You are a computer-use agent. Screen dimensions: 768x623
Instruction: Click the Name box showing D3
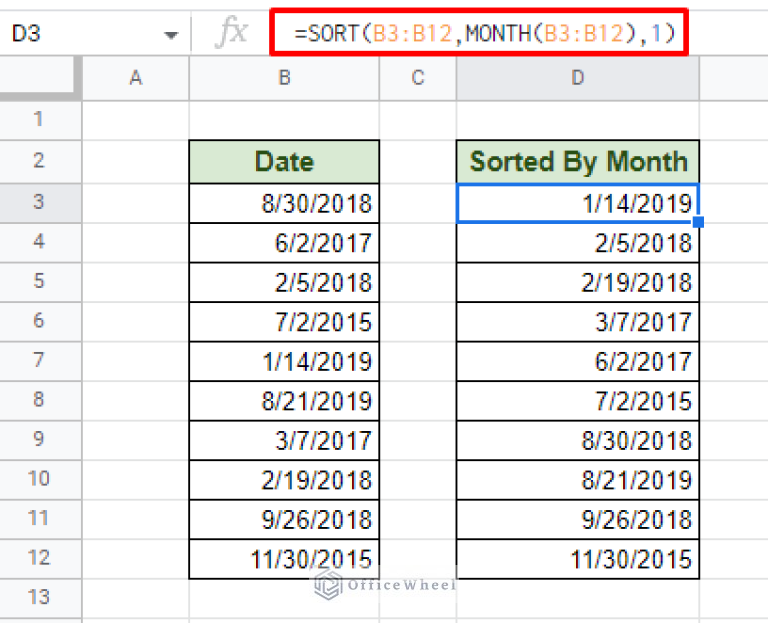[80, 34]
